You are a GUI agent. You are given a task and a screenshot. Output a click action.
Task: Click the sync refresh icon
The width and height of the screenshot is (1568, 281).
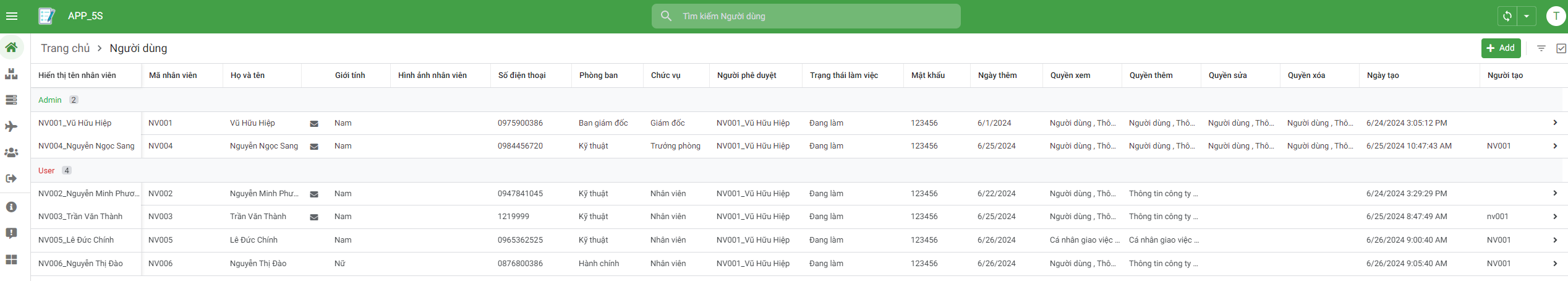(1507, 16)
